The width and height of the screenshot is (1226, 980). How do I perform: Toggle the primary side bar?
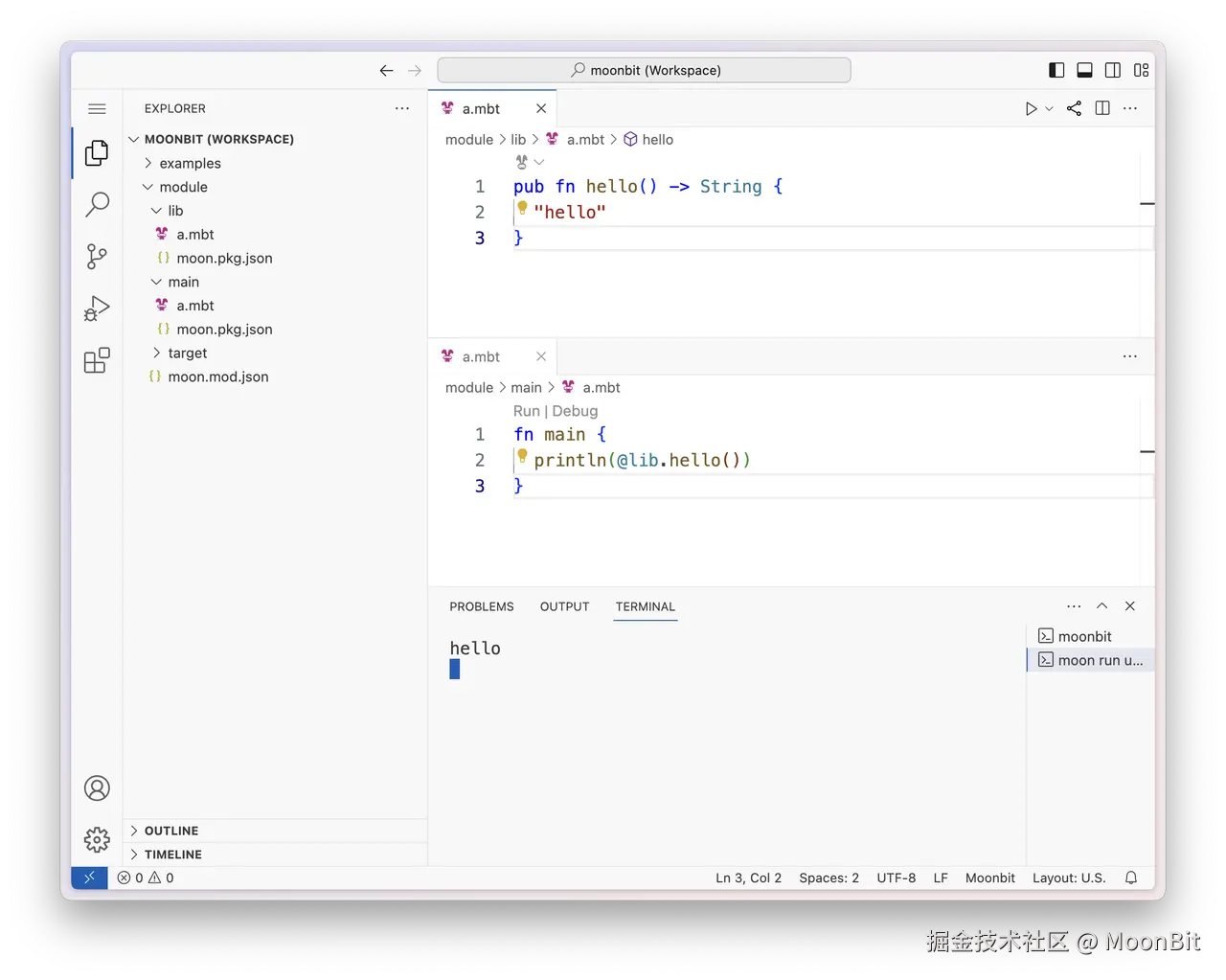[x=1056, y=70]
